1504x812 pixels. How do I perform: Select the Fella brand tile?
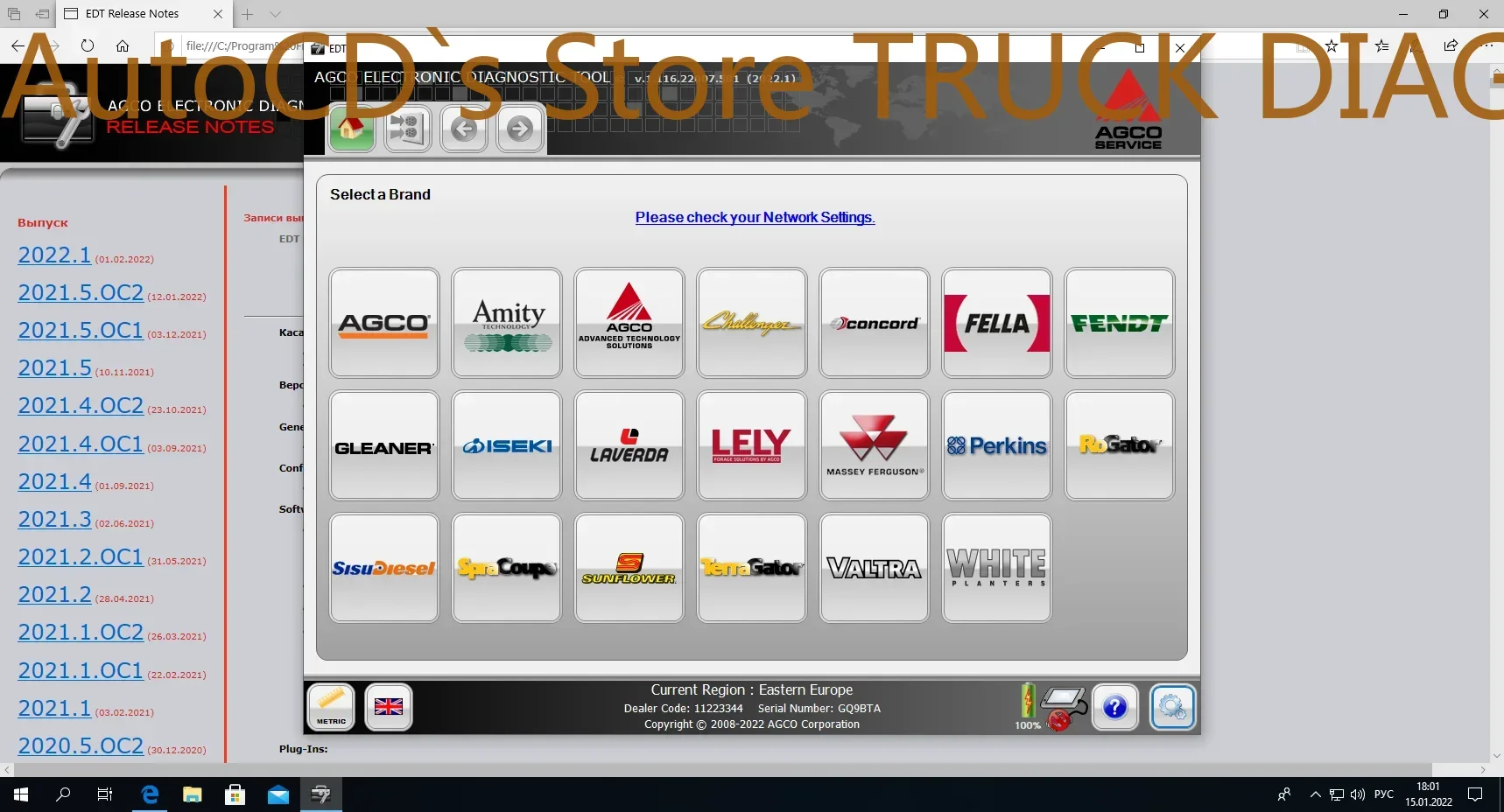click(997, 323)
